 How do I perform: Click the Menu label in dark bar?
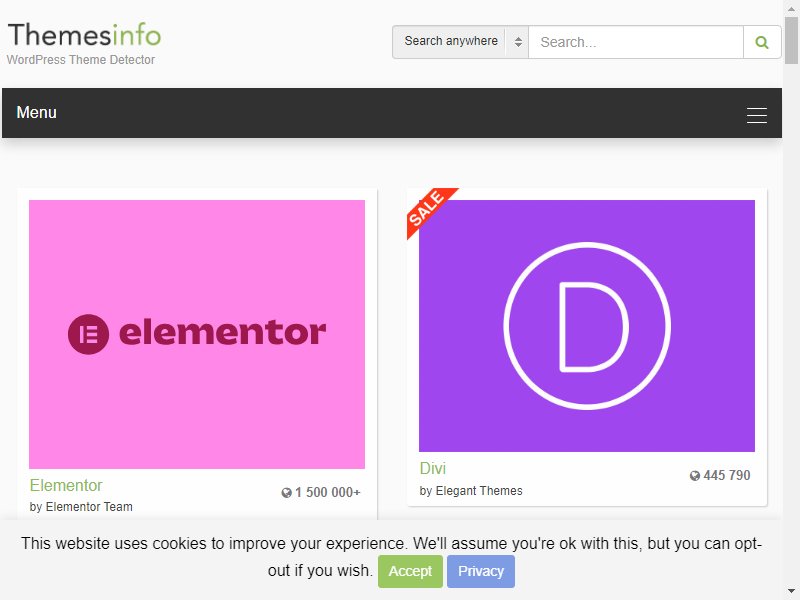[x=36, y=112]
